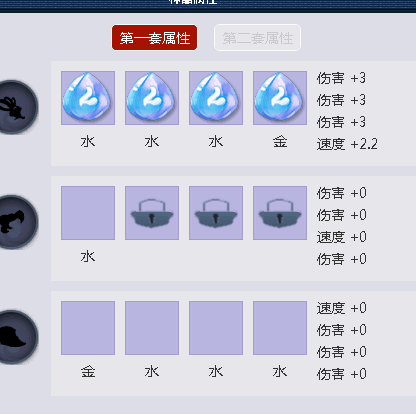The height and width of the screenshot is (414, 416).
Task: Select the 第一套属性 tab
Action: pos(154,38)
